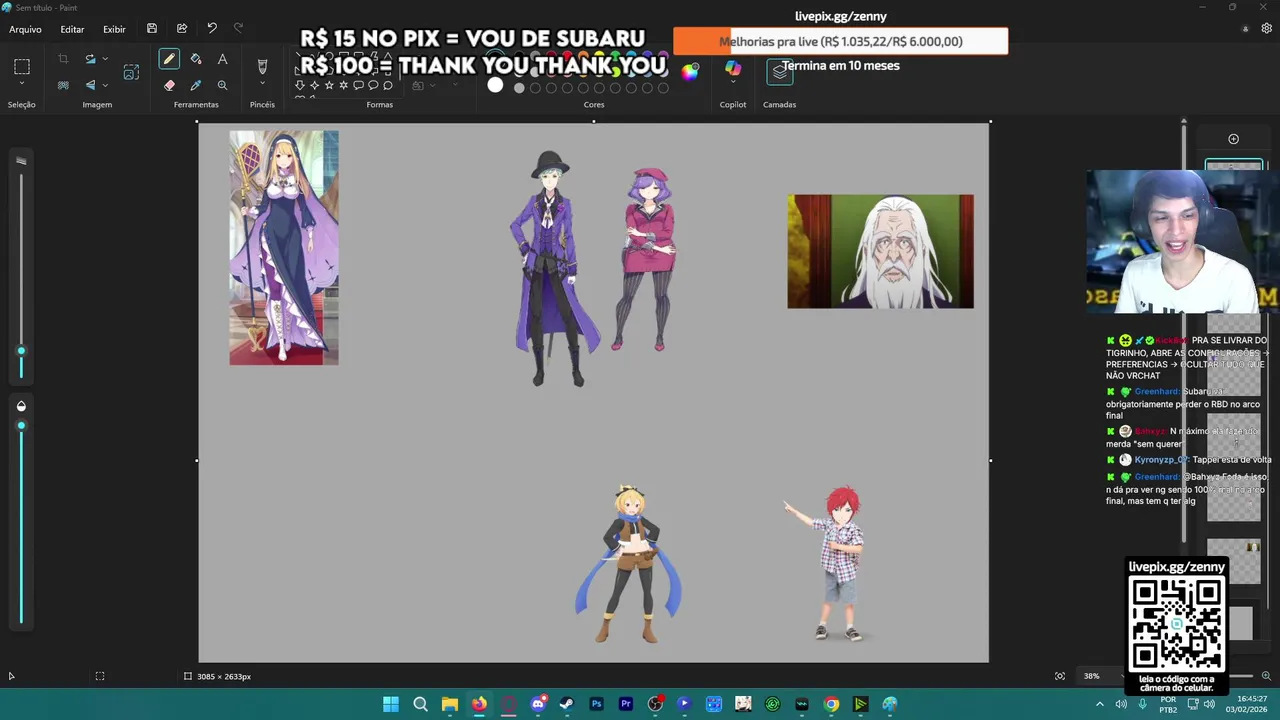
Task: Open the Image Creator resize icon
Action: click(x=131, y=72)
